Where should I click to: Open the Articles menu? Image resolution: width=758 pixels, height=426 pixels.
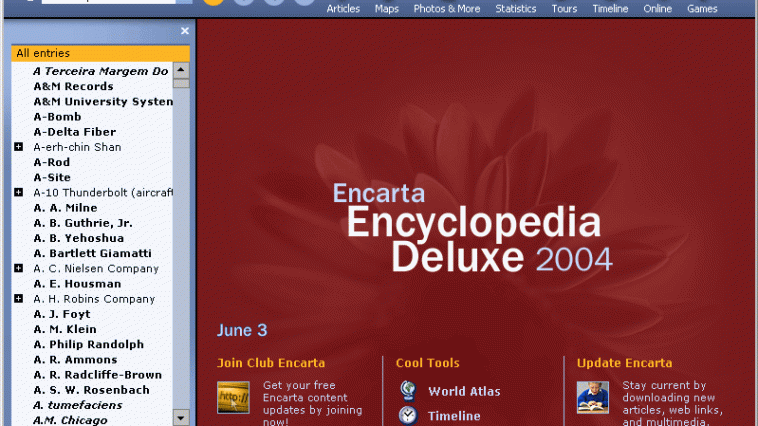tap(343, 9)
